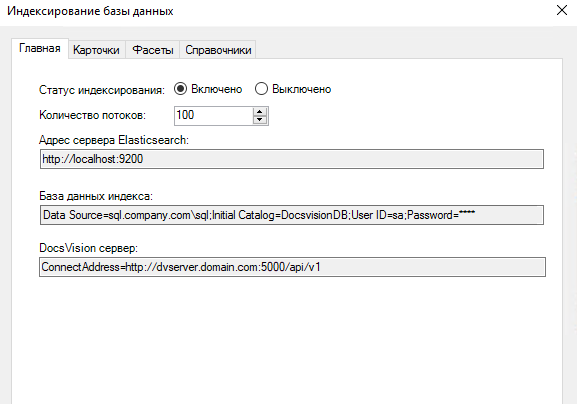Increase thread count with up arrow
Screen dimensions: 577x404
pos(260,112)
